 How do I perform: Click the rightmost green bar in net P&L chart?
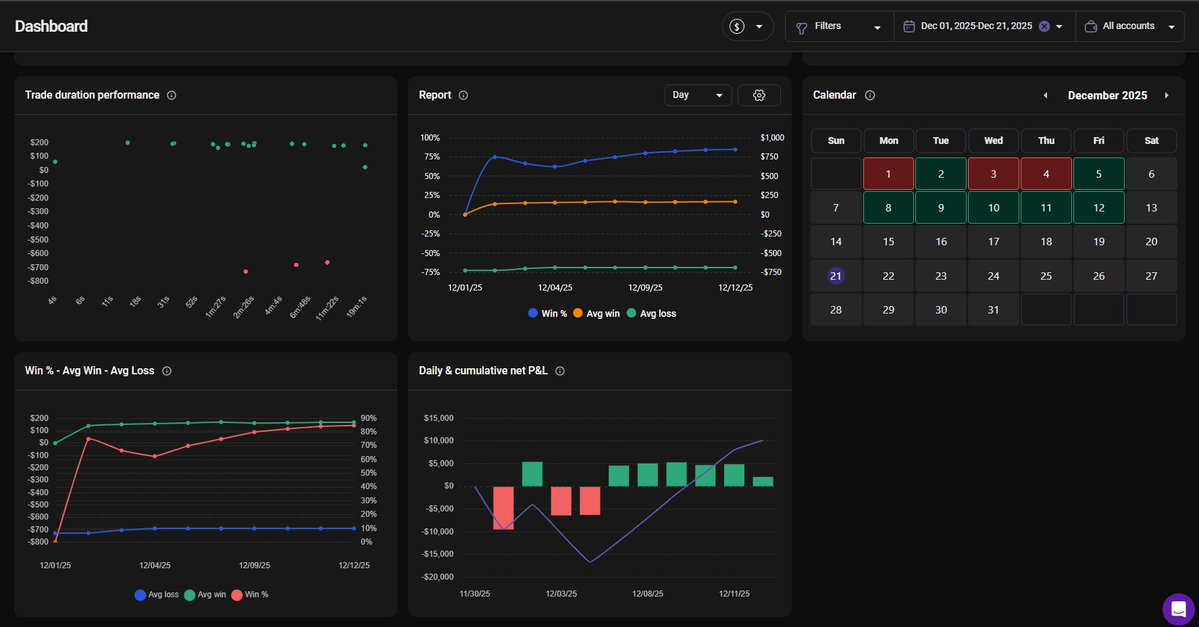pos(763,482)
